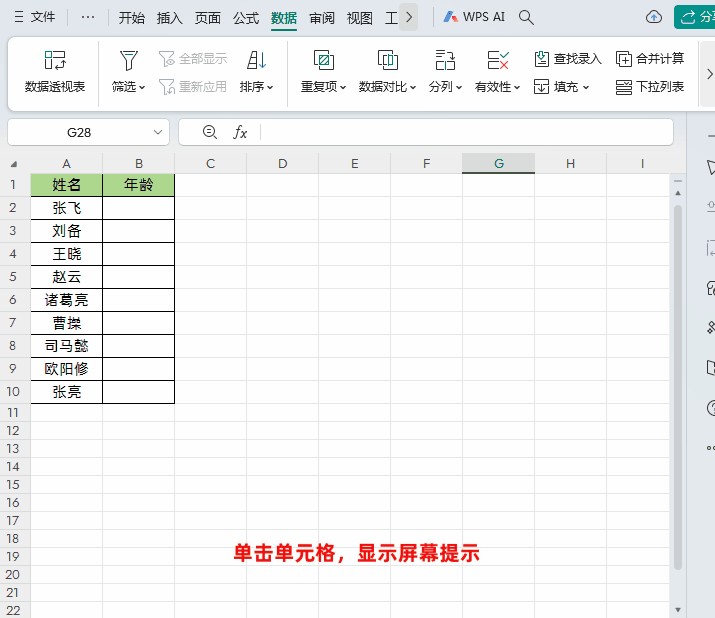Click the column G header
This screenshot has height=618, width=715.
tap(498, 163)
